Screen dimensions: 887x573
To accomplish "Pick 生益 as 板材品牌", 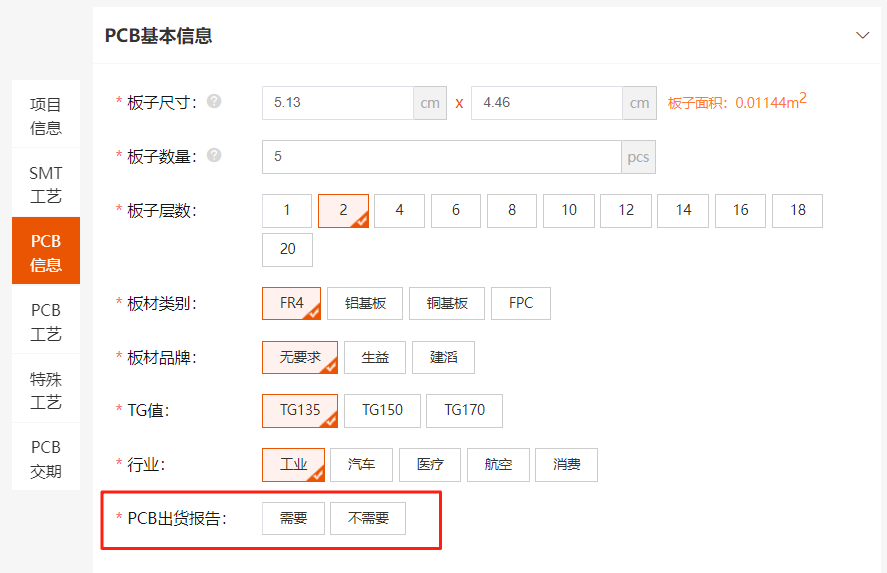I will (x=375, y=357).
